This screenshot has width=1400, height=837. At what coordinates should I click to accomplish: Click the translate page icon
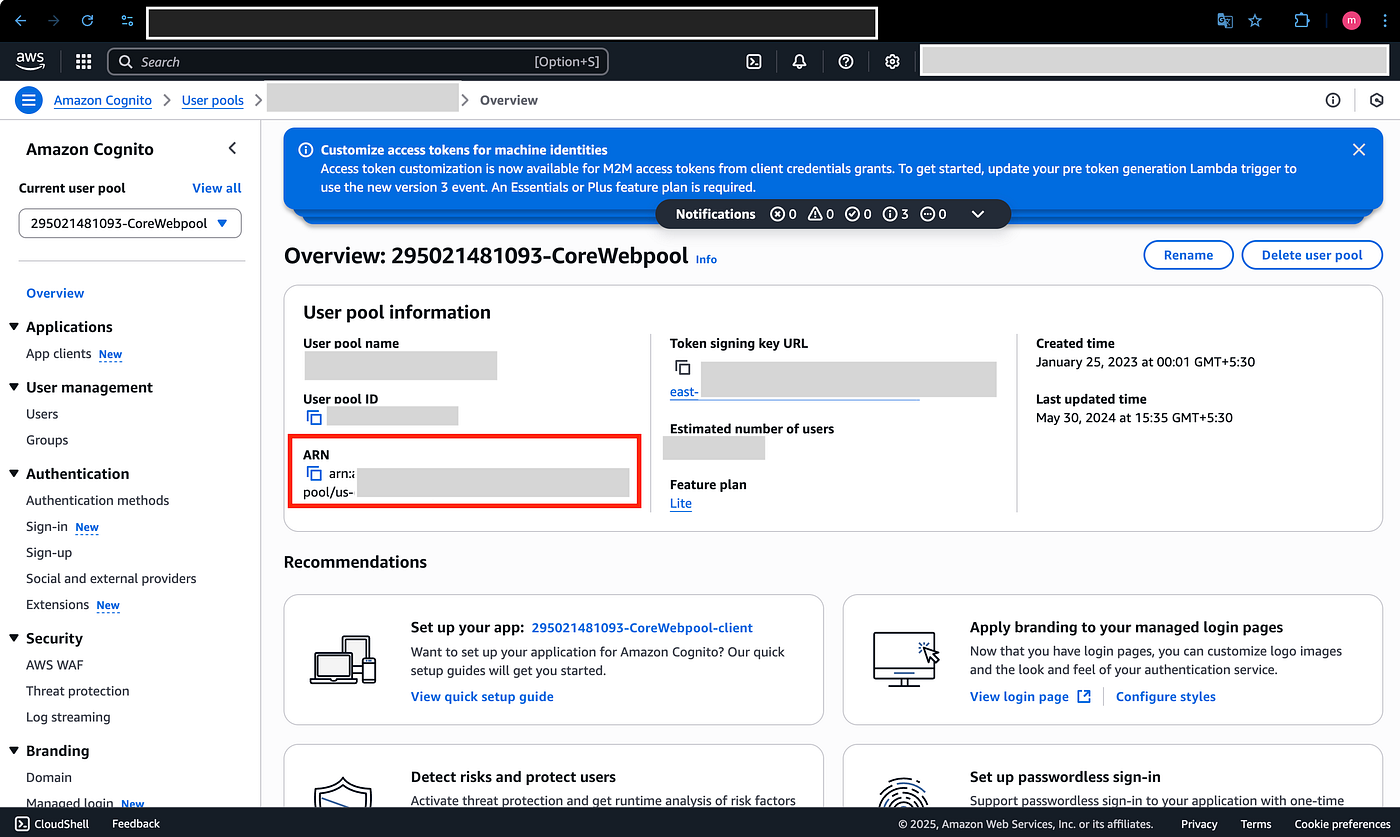coord(1225,20)
